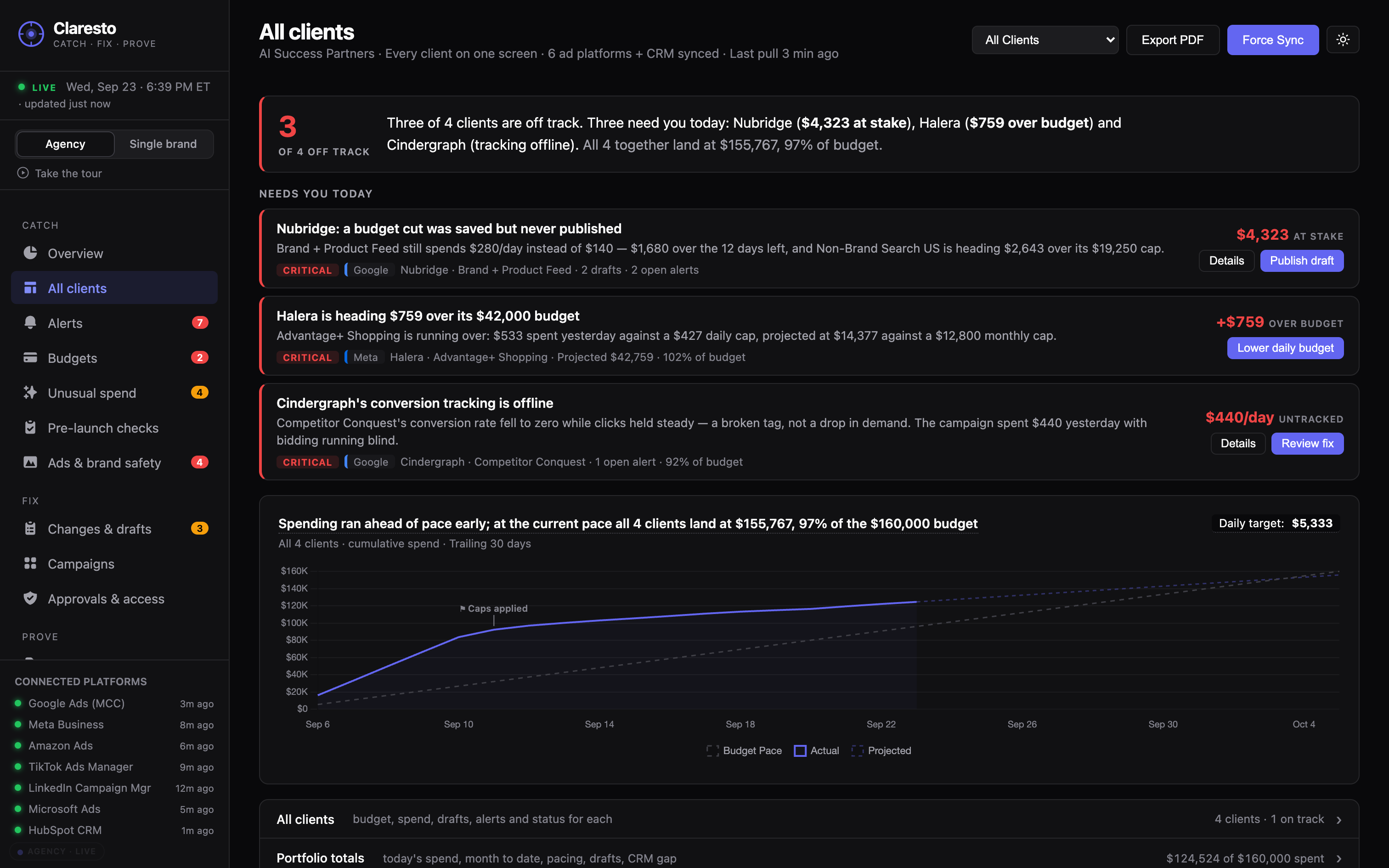Publish the Nubridge draft
1389x868 pixels.
click(x=1301, y=261)
